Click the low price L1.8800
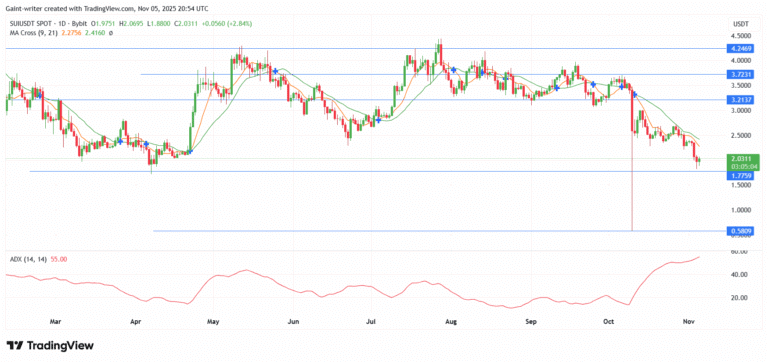Image resolution: width=768 pixels, height=362 pixels. [x=158, y=24]
